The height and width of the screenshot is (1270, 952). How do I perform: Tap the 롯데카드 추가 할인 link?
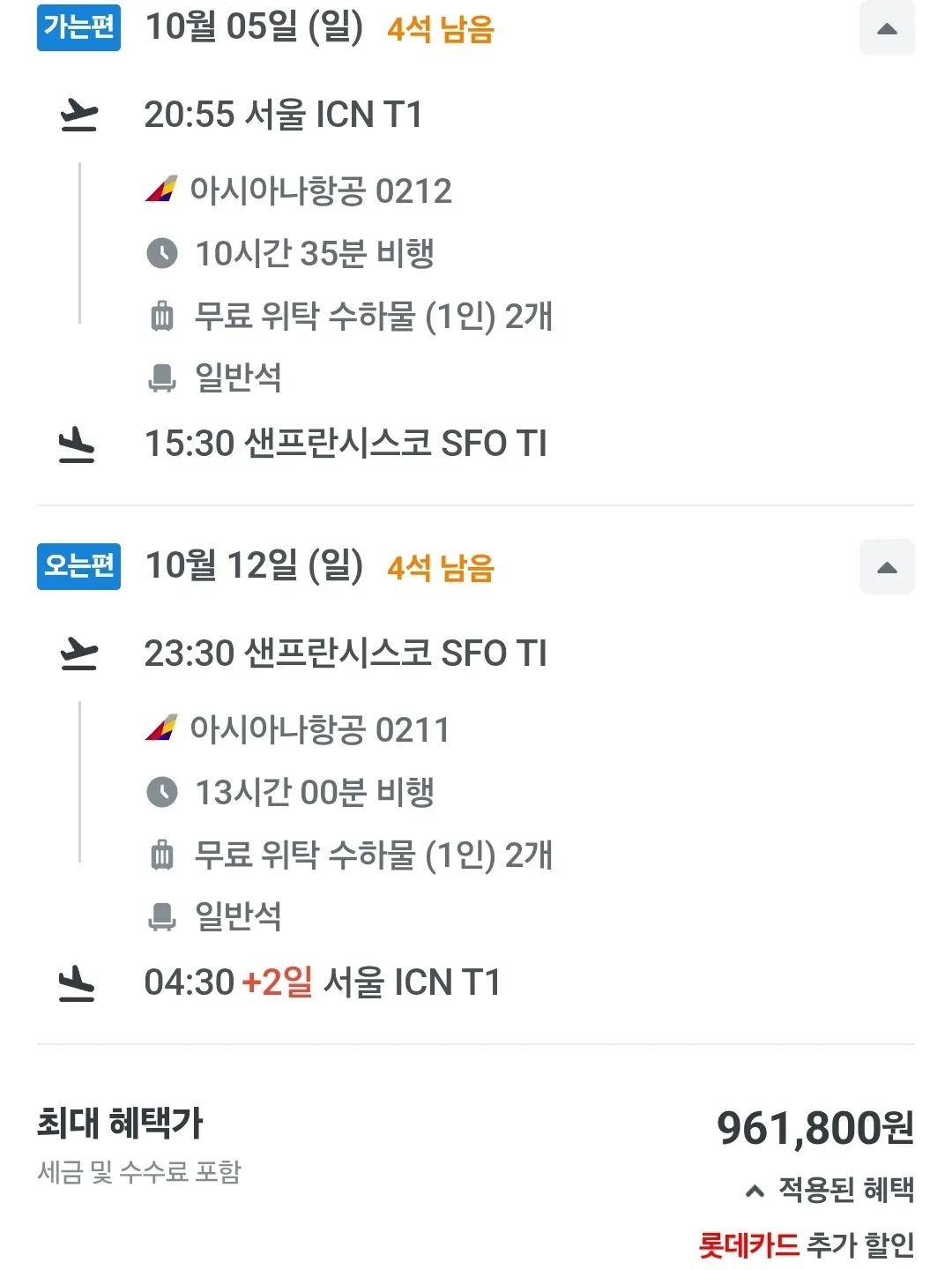pos(806,1245)
